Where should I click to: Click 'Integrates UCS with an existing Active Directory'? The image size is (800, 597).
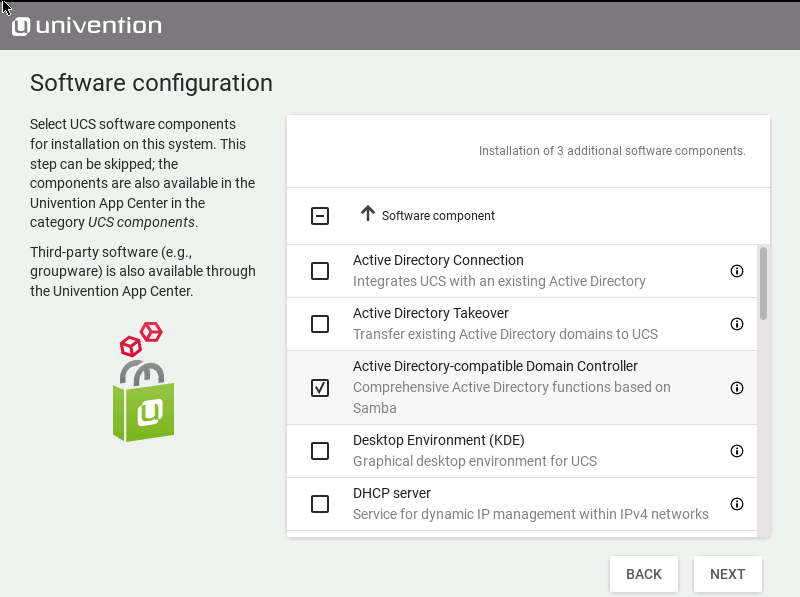(499, 281)
